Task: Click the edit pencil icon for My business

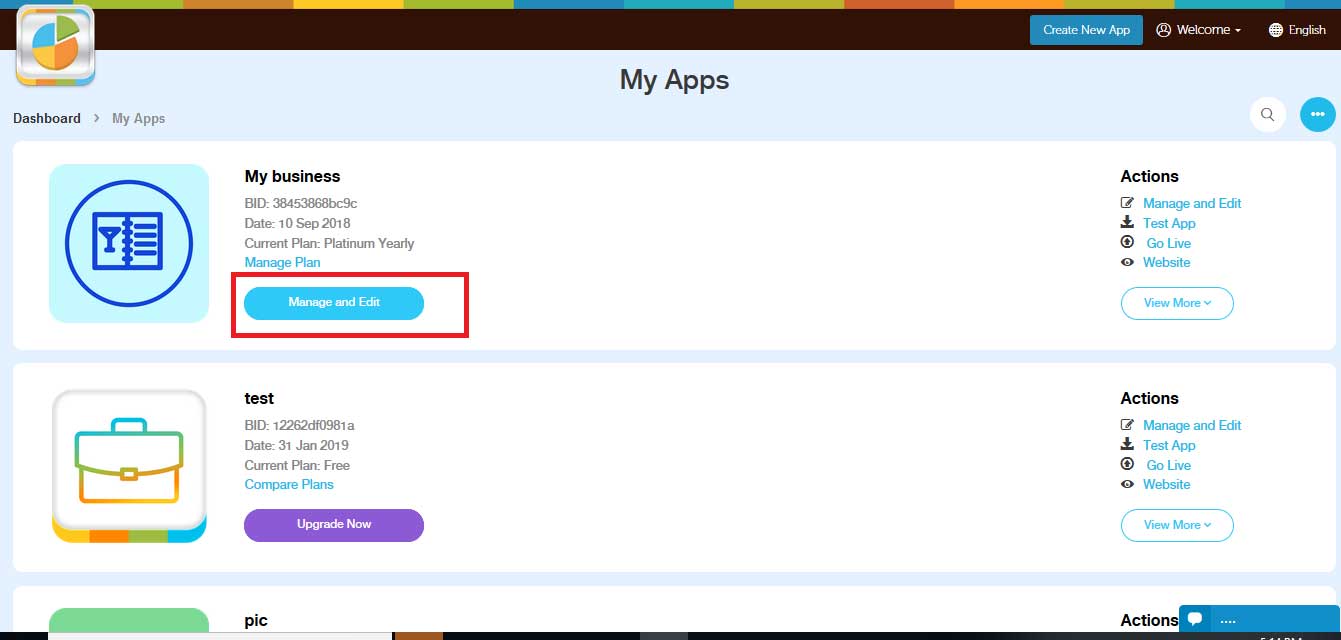Action: [x=1126, y=203]
